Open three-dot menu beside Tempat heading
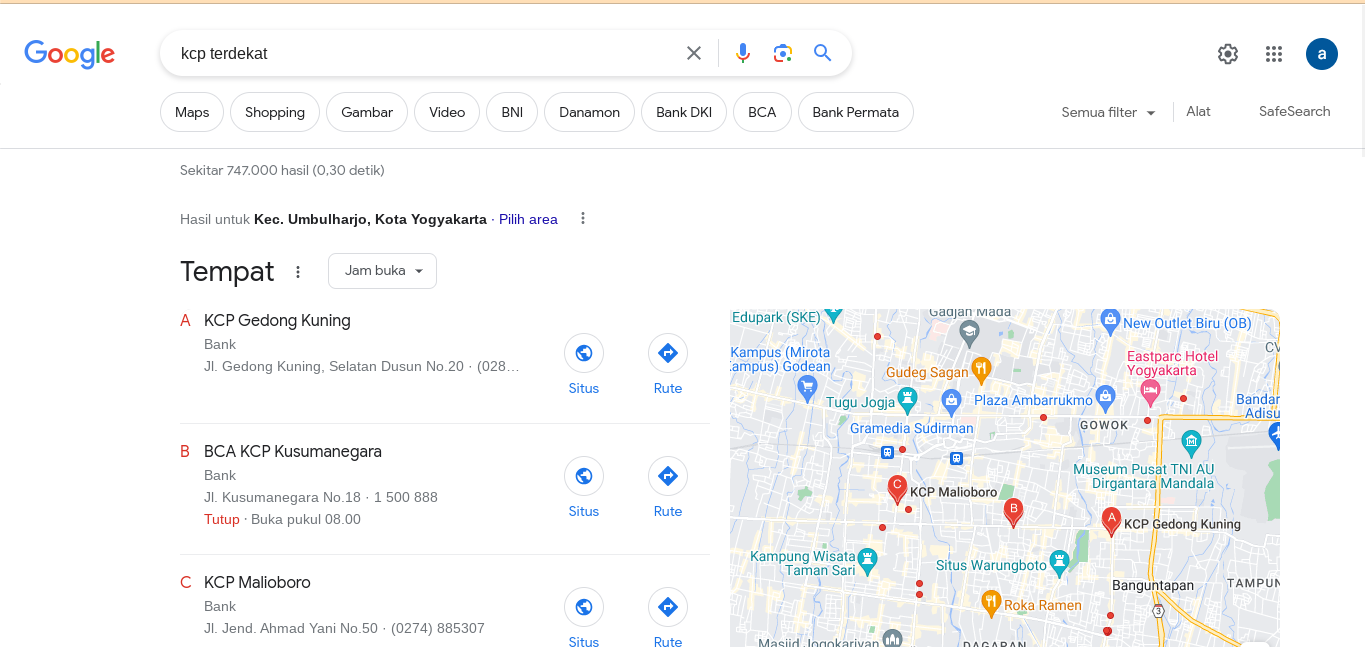 pos(297,272)
